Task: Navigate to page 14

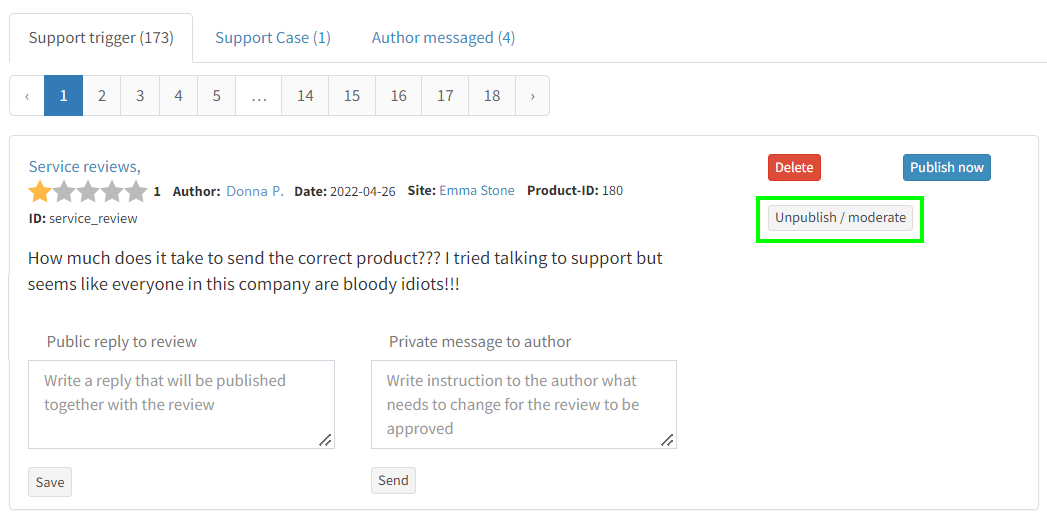Action: coord(305,96)
